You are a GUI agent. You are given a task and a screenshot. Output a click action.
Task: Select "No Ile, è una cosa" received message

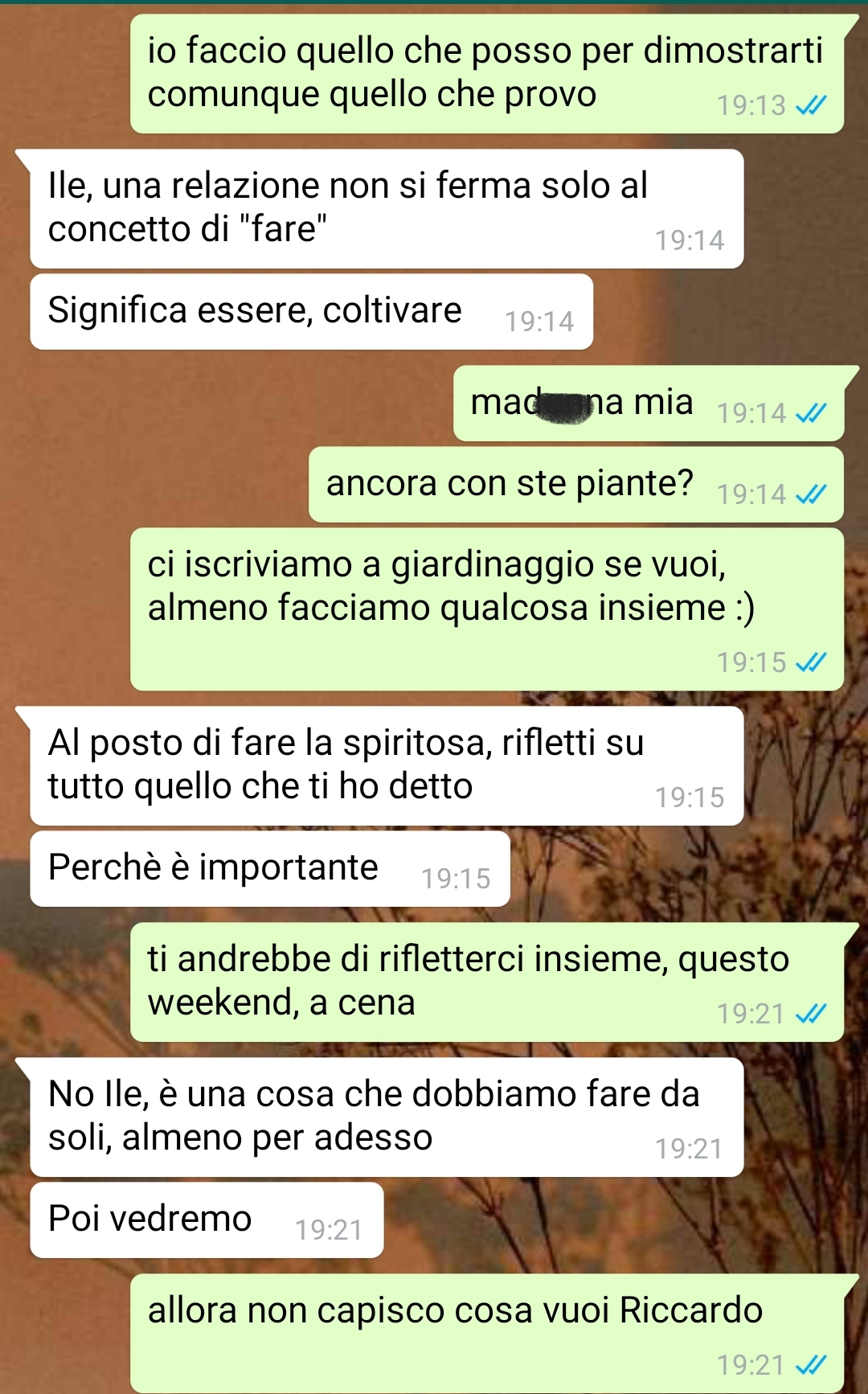coord(387,1117)
